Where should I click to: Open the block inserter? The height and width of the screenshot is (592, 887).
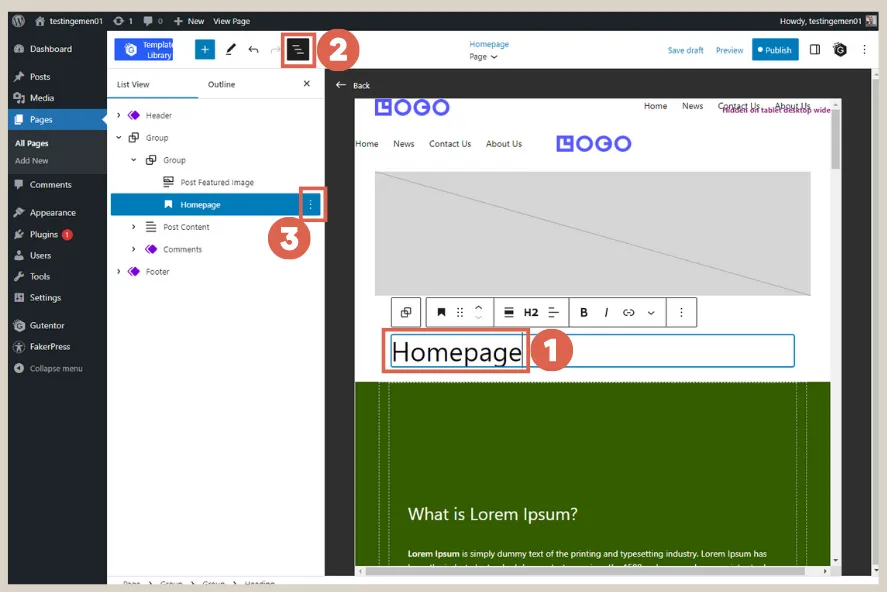point(204,49)
